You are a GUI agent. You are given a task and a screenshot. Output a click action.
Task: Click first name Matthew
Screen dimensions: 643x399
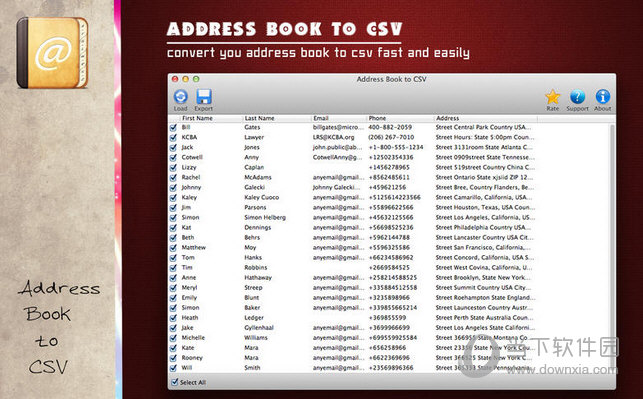194,247
